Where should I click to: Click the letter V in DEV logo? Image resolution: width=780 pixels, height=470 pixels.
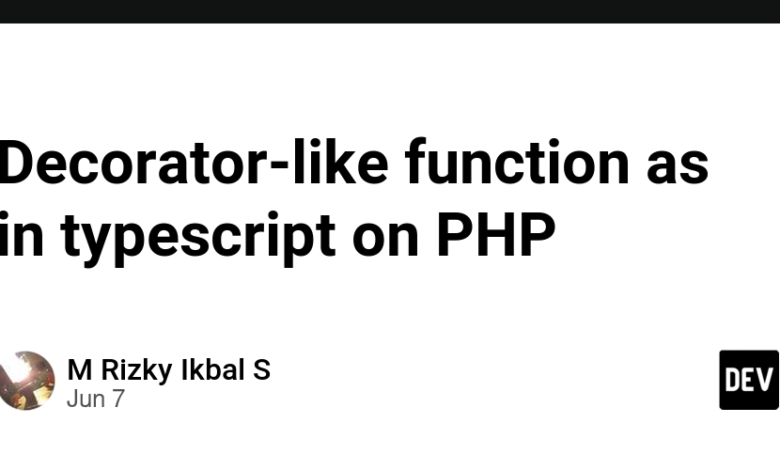pos(767,380)
